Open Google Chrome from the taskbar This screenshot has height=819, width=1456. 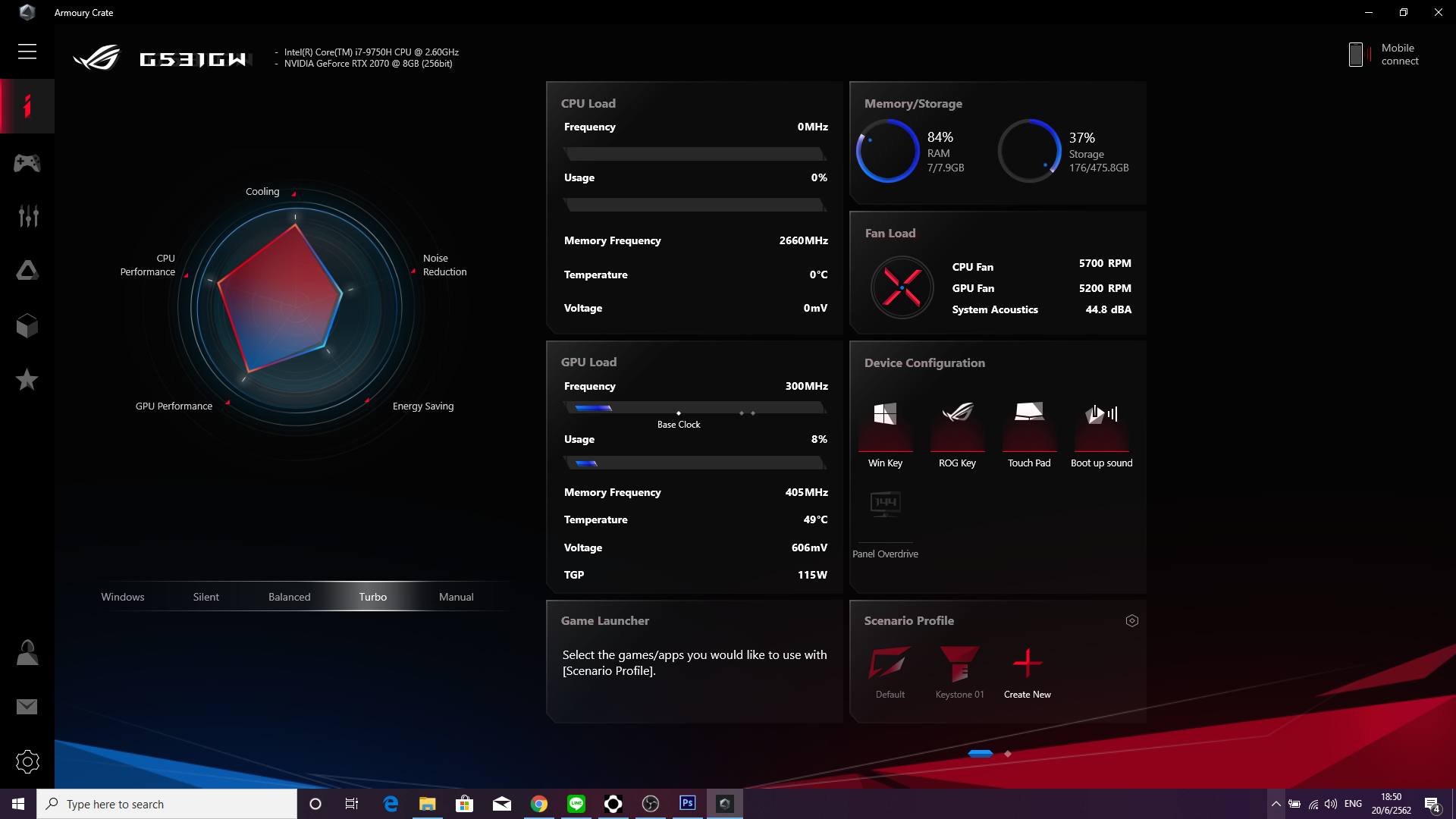point(539,804)
